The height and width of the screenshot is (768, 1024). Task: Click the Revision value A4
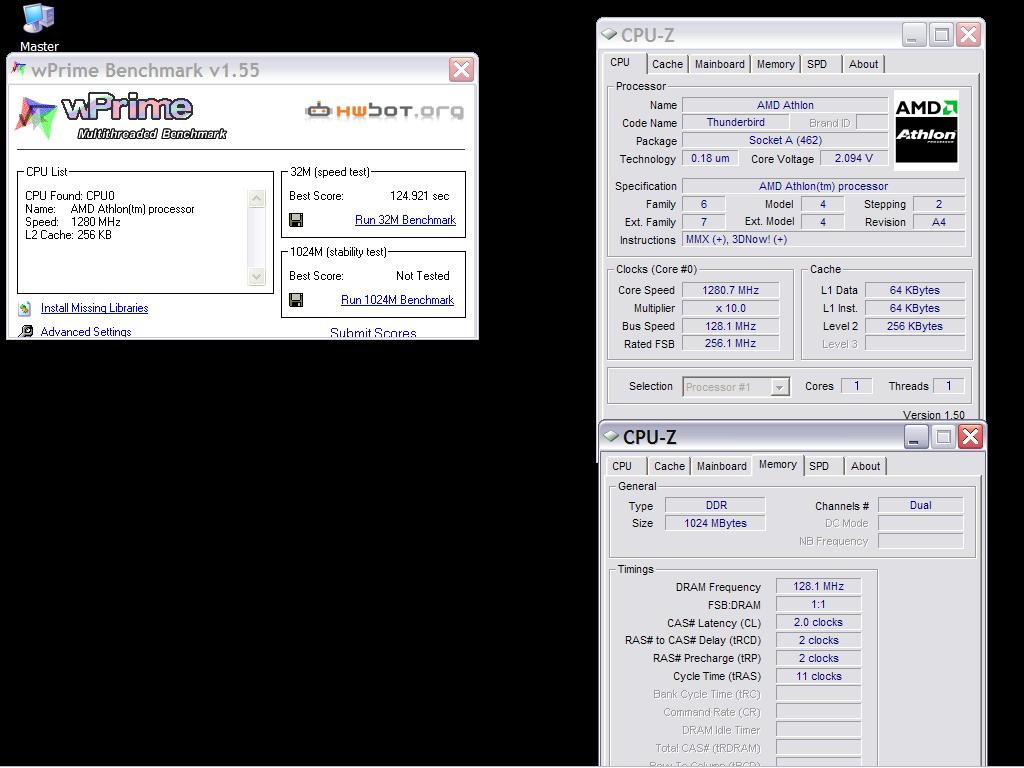click(938, 222)
